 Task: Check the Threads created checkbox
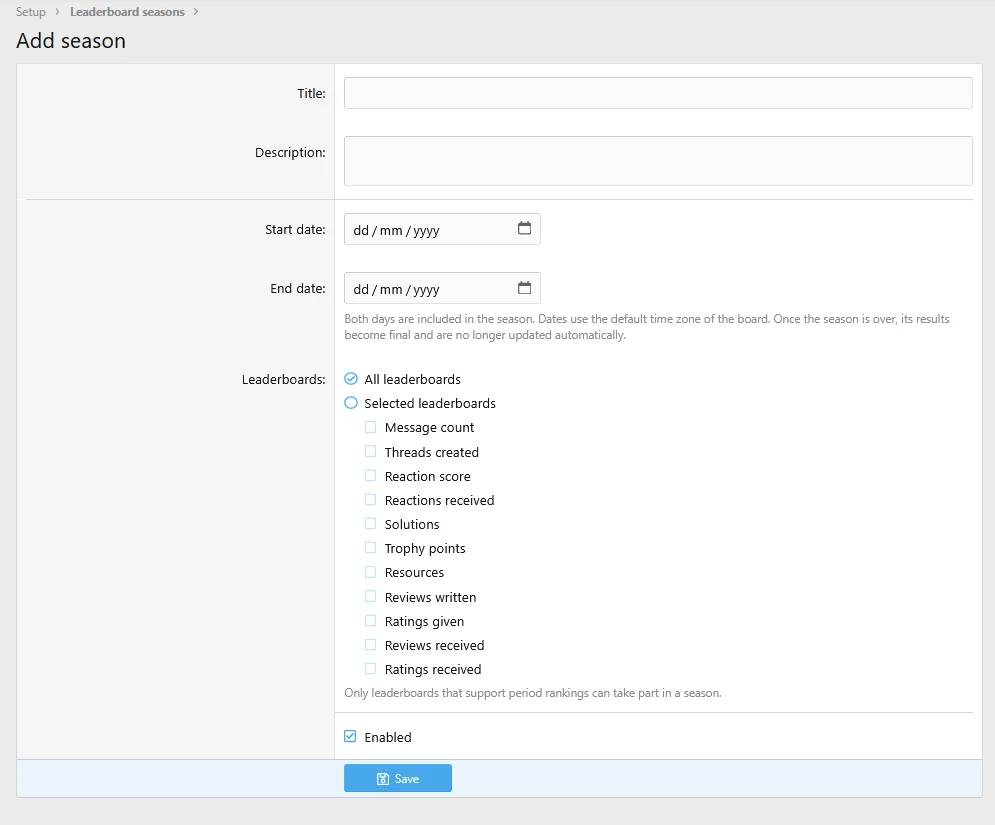371,451
